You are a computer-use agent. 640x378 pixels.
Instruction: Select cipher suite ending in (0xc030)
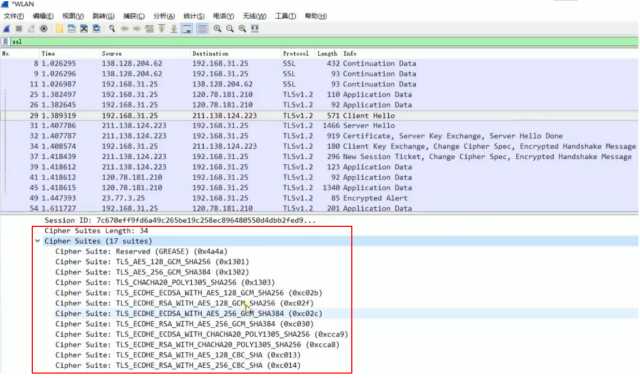coord(184,324)
